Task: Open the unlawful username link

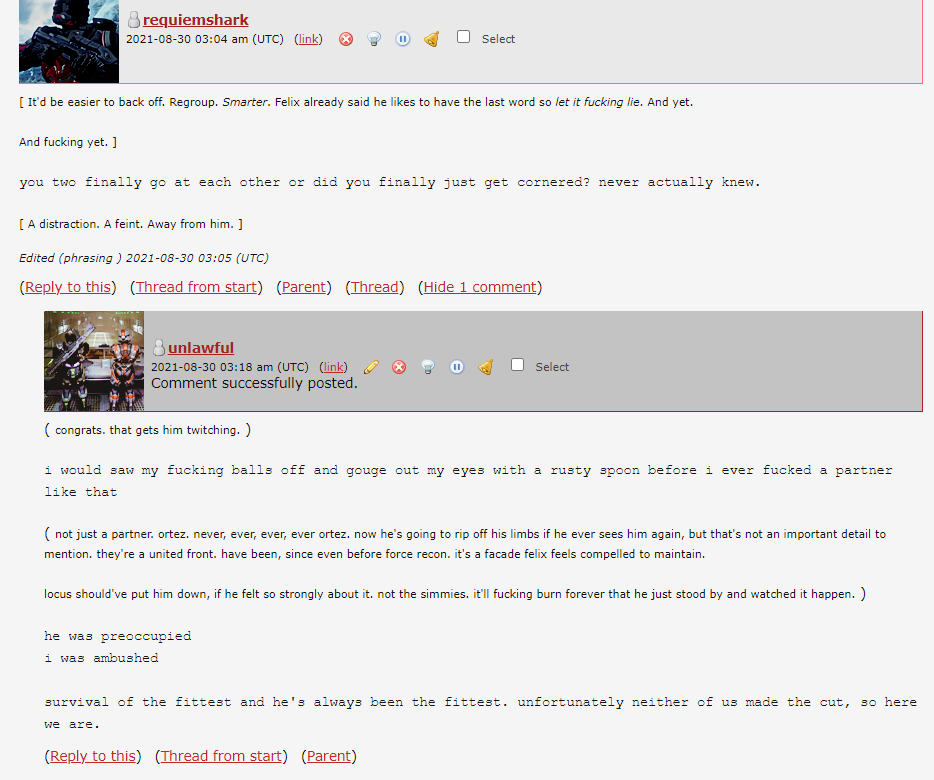Action: [201, 347]
